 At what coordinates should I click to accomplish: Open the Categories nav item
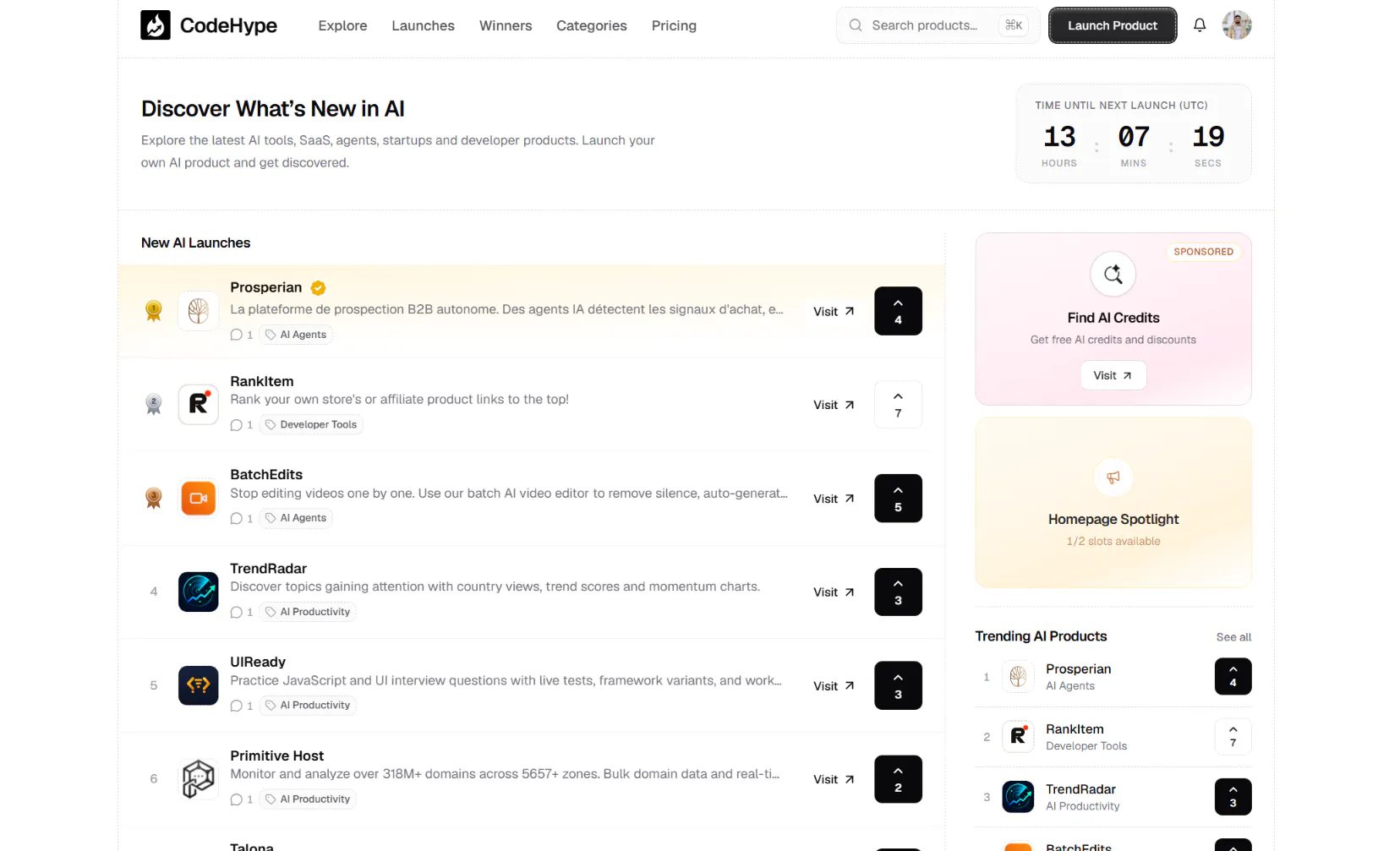tap(592, 25)
